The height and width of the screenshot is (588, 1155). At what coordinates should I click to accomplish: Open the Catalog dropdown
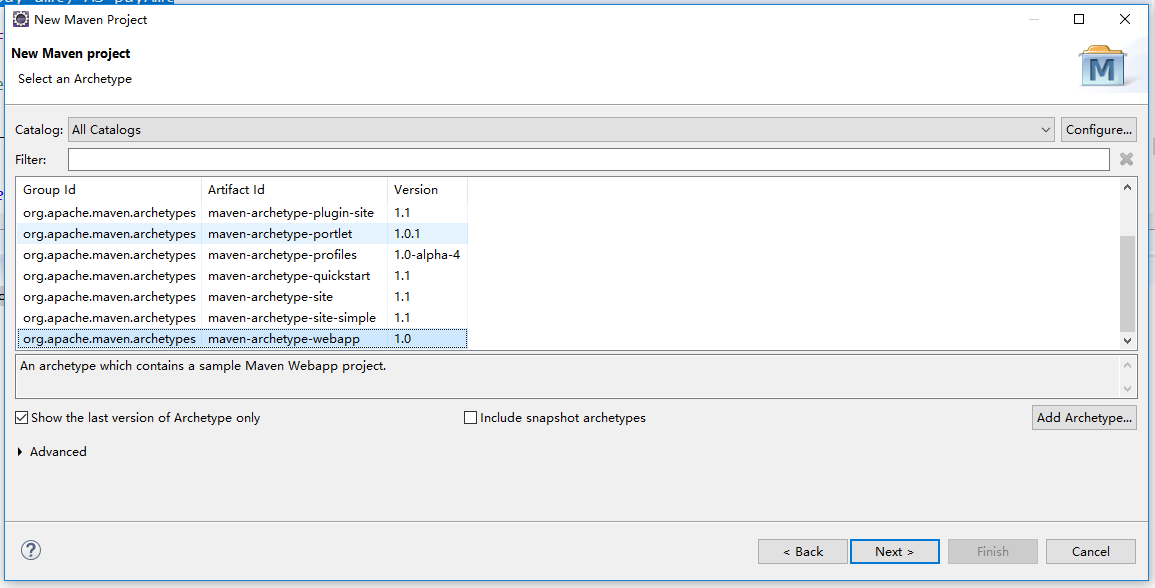pos(561,130)
